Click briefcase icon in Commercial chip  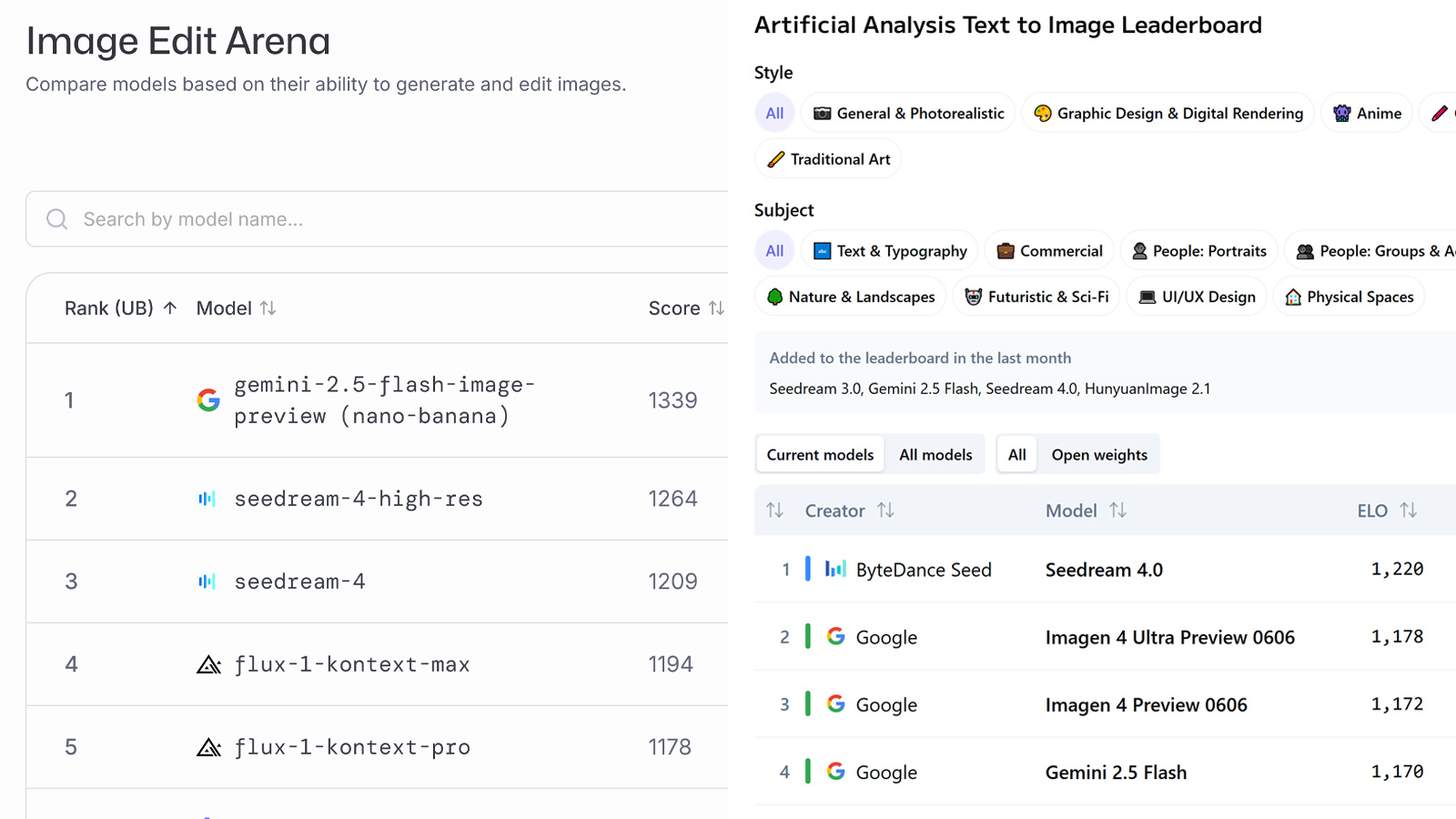[1006, 251]
